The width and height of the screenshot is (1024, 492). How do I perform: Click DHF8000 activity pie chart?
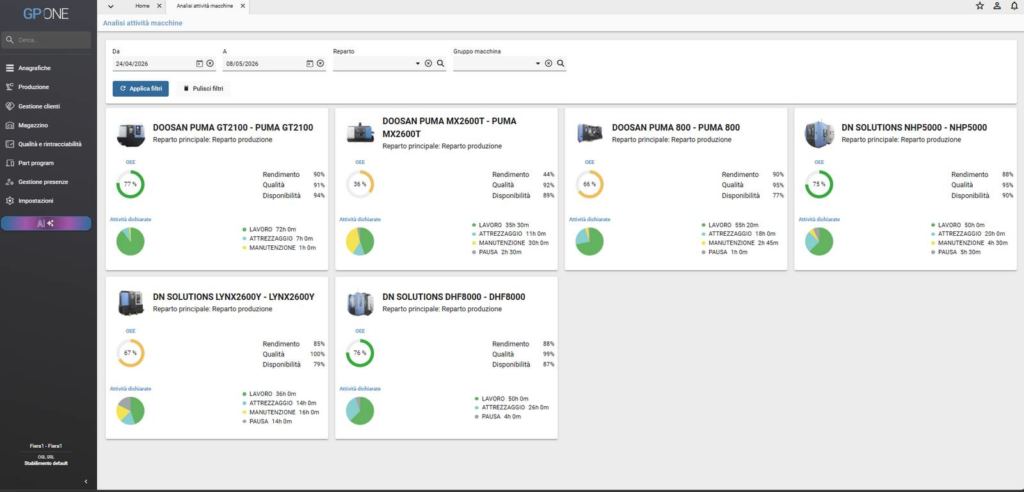[x=360, y=410]
